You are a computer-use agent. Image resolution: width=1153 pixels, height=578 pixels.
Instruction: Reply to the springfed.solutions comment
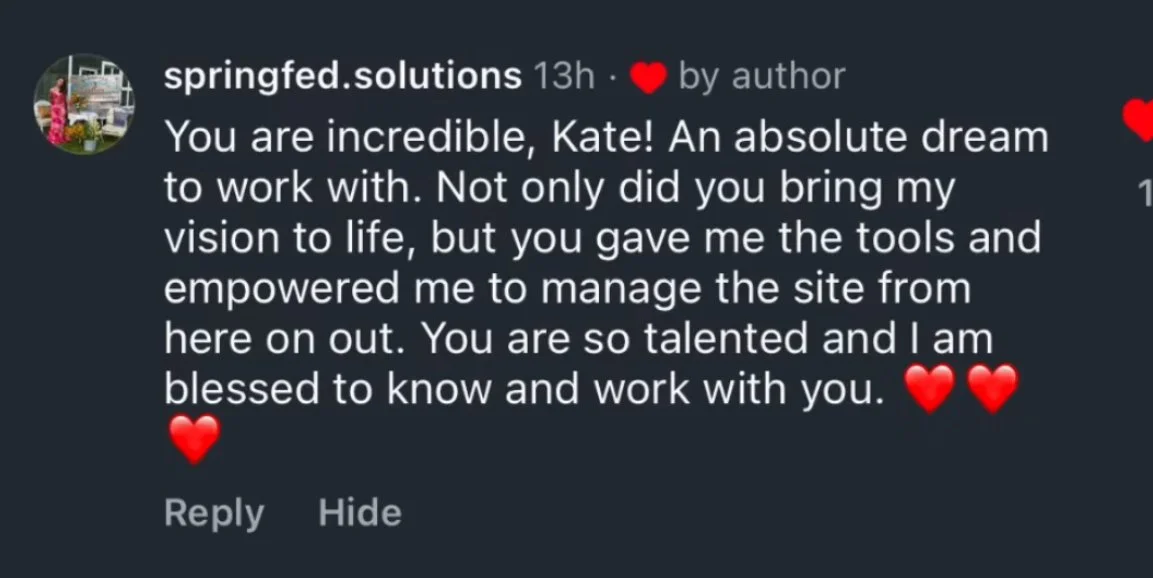click(x=214, y=513)
